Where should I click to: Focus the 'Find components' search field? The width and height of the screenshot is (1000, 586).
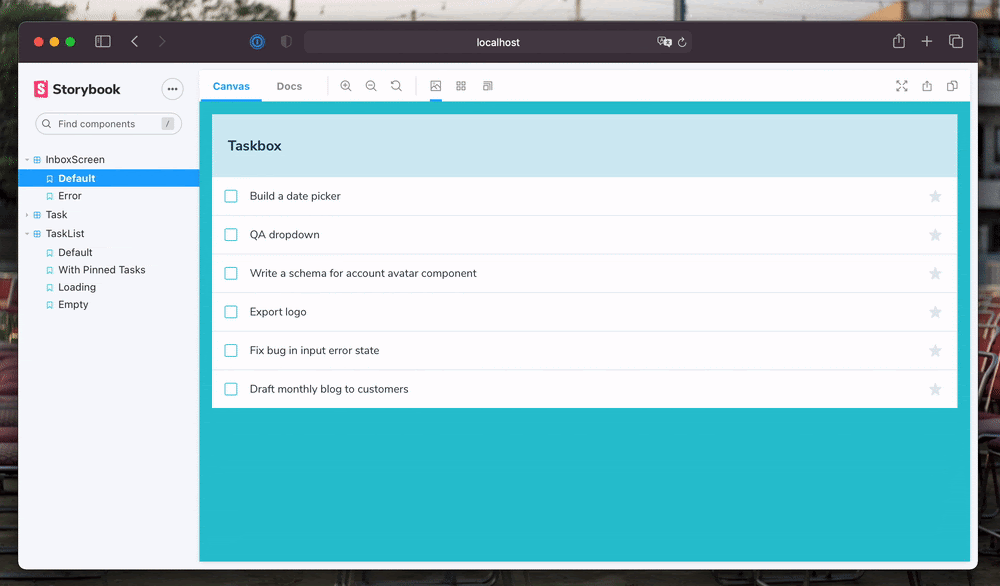[105, 124]
